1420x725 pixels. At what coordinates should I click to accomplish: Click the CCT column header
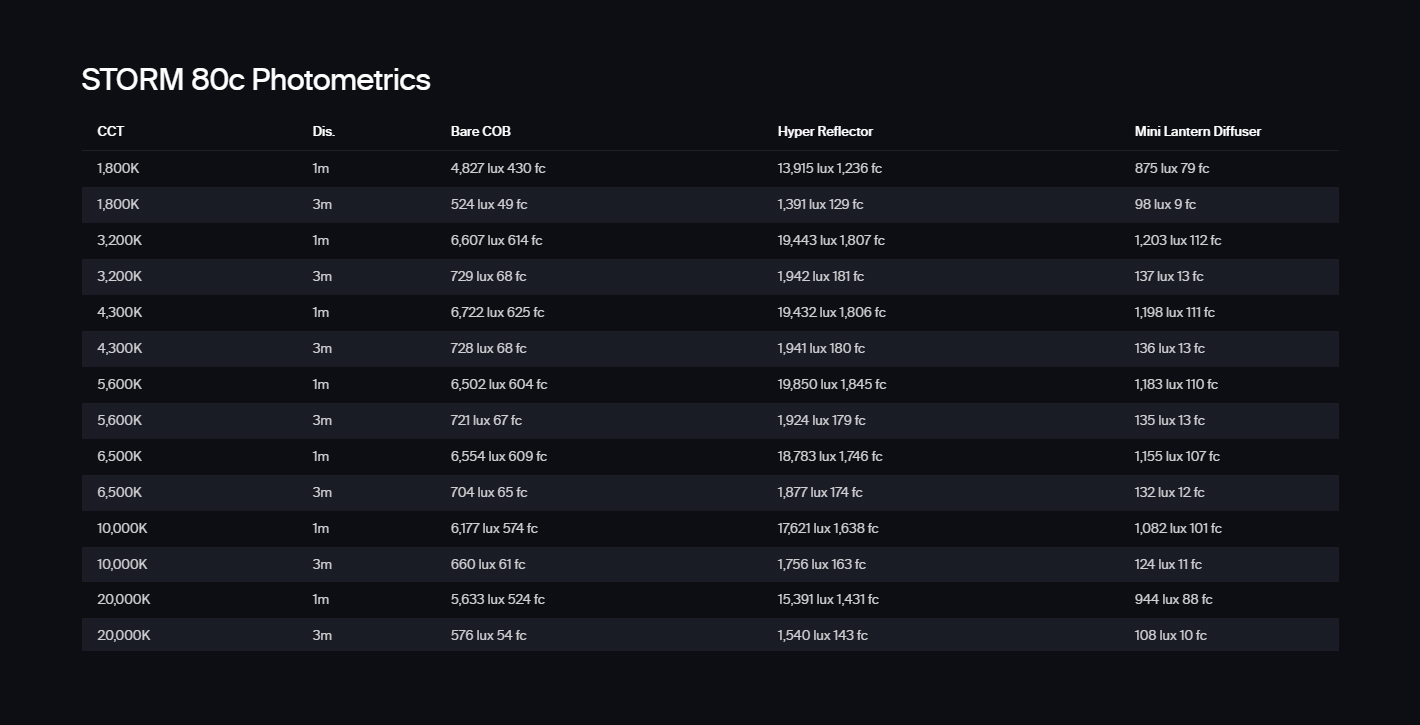point(111,132)
